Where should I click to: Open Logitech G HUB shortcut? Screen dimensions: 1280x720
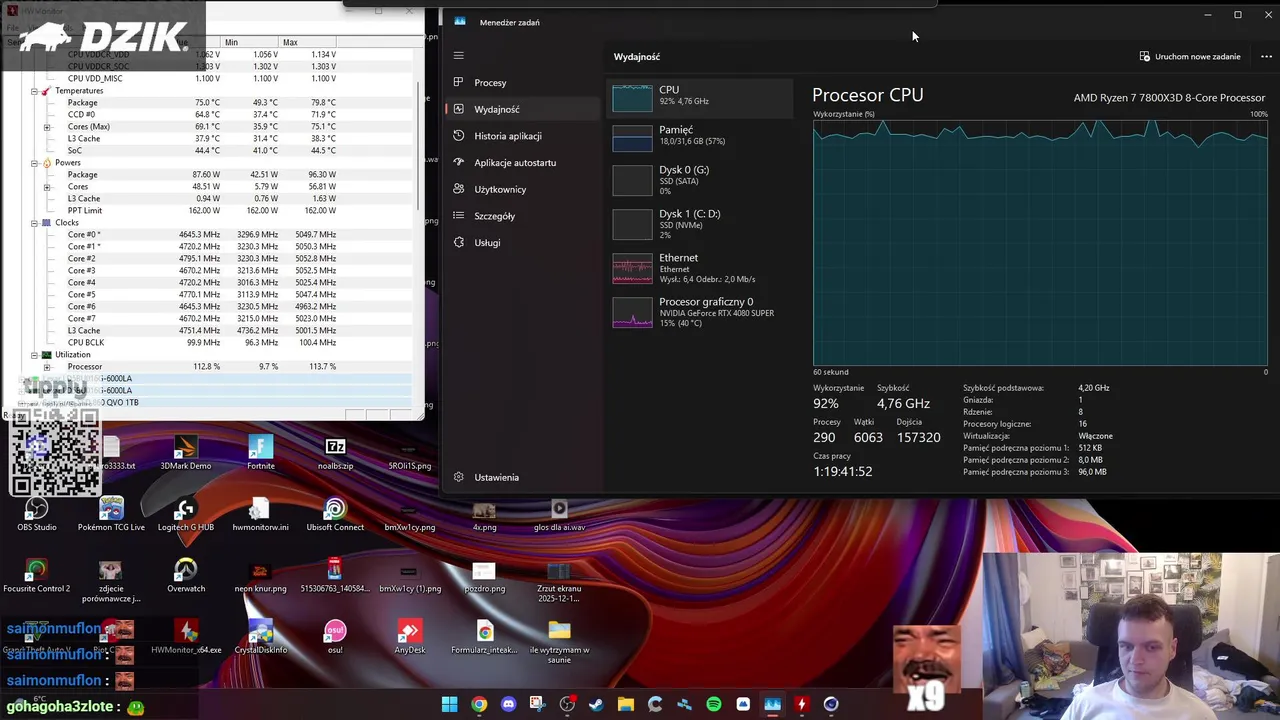(186, 515)
